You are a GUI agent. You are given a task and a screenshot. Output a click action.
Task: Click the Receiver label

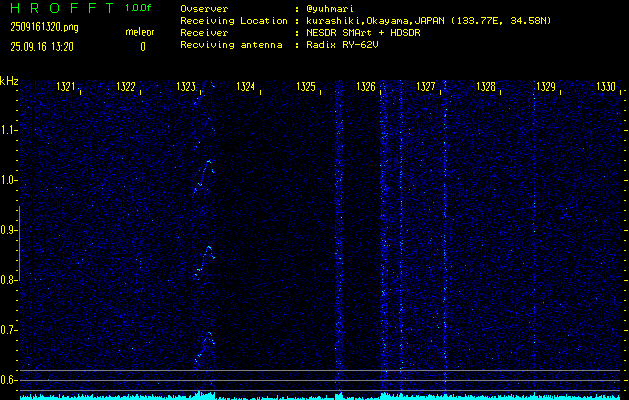tap(204, 33)
